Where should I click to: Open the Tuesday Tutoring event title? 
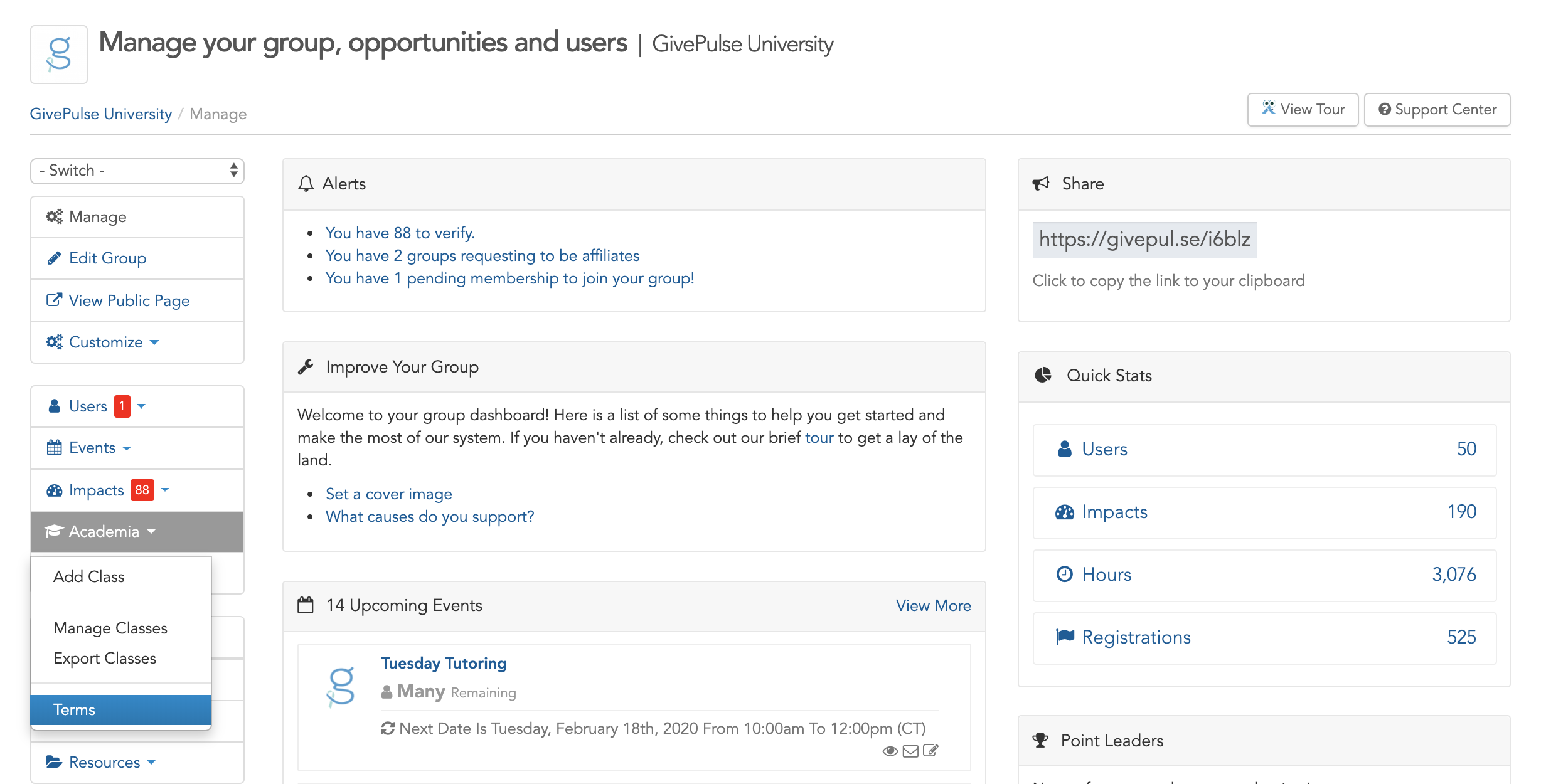pyautogui.click(x=444, y=663)
